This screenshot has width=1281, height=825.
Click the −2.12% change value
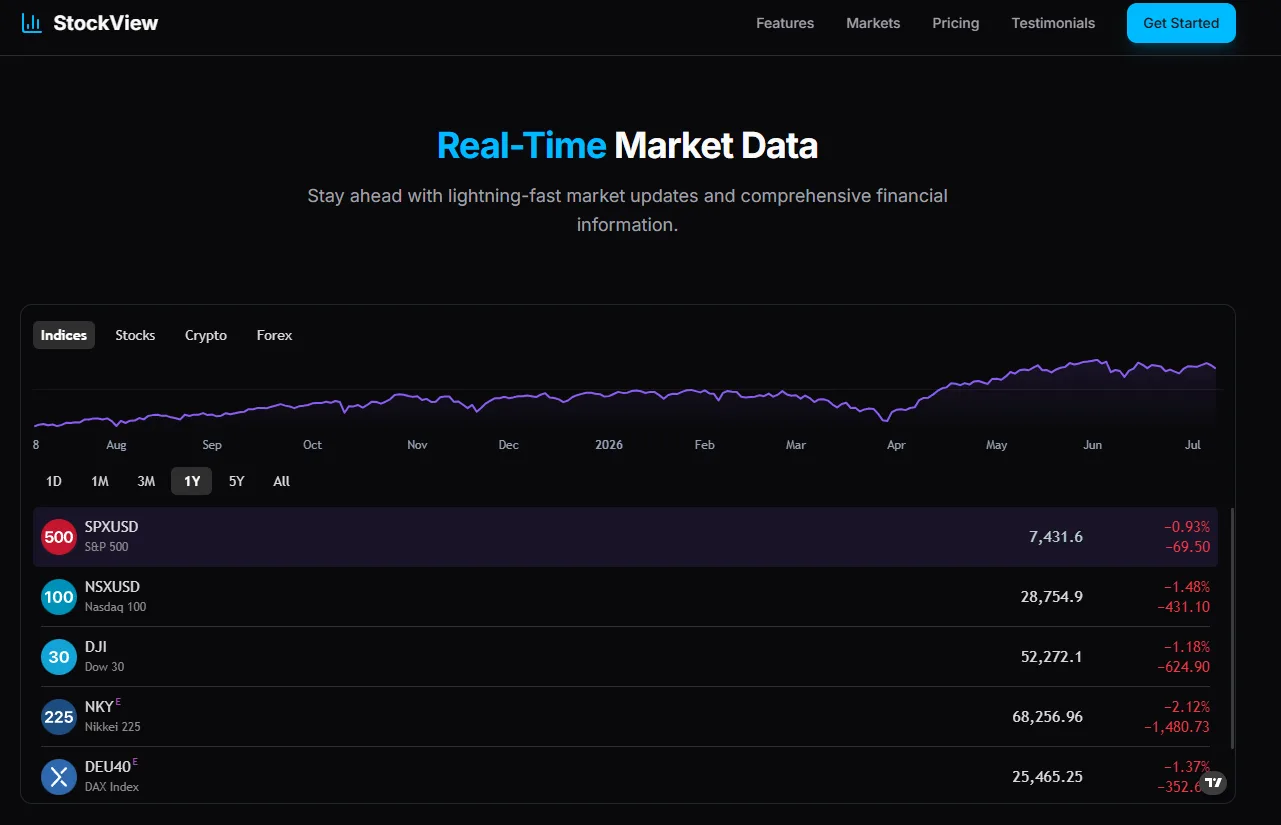click(x=1187, y=707)
